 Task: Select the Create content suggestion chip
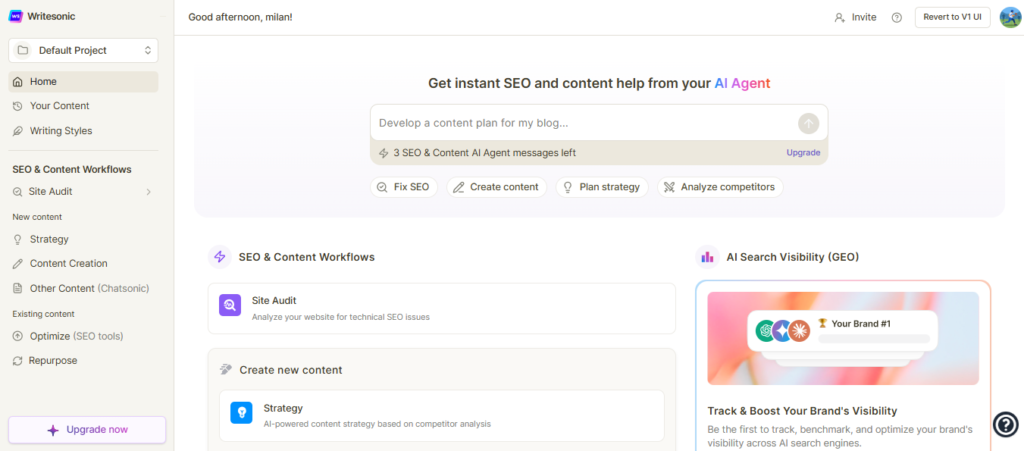497,187
